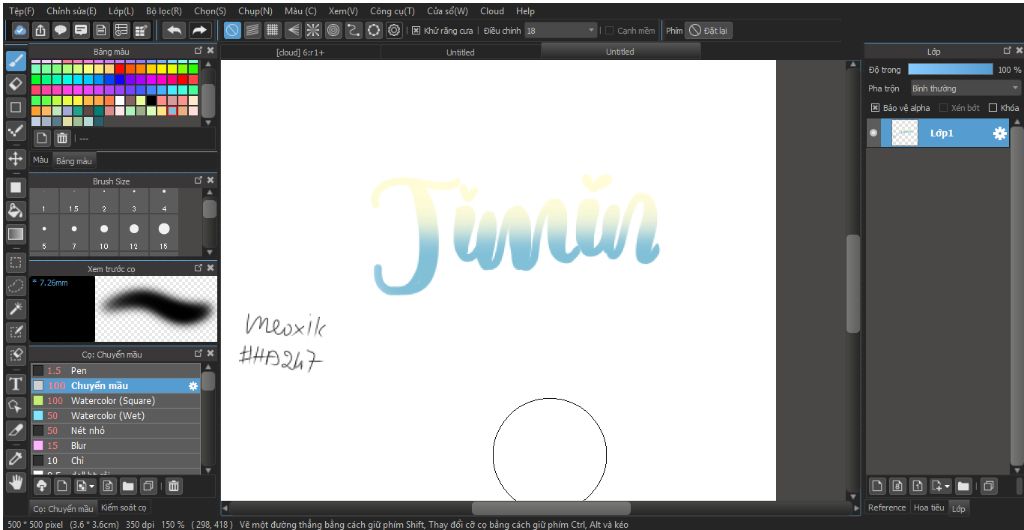Select the Brush tool in left toolbar
Viewport: 1024px width, 530px height.
(16, 61)
